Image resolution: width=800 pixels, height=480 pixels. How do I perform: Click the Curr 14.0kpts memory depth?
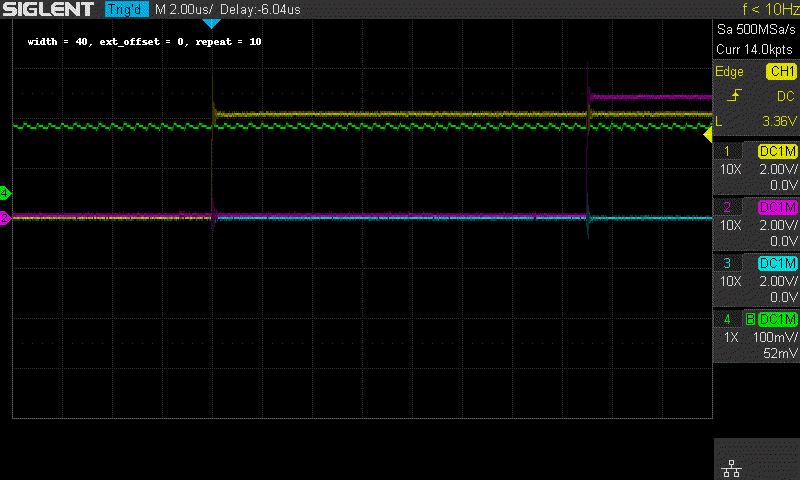[754, 49]
